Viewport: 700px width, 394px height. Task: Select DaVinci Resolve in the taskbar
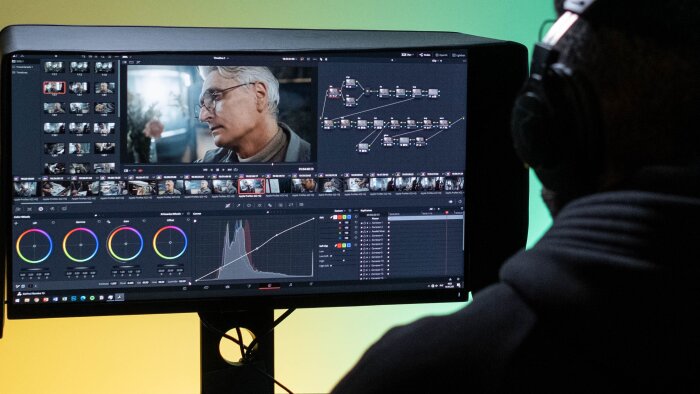click(x=120, y=297)
